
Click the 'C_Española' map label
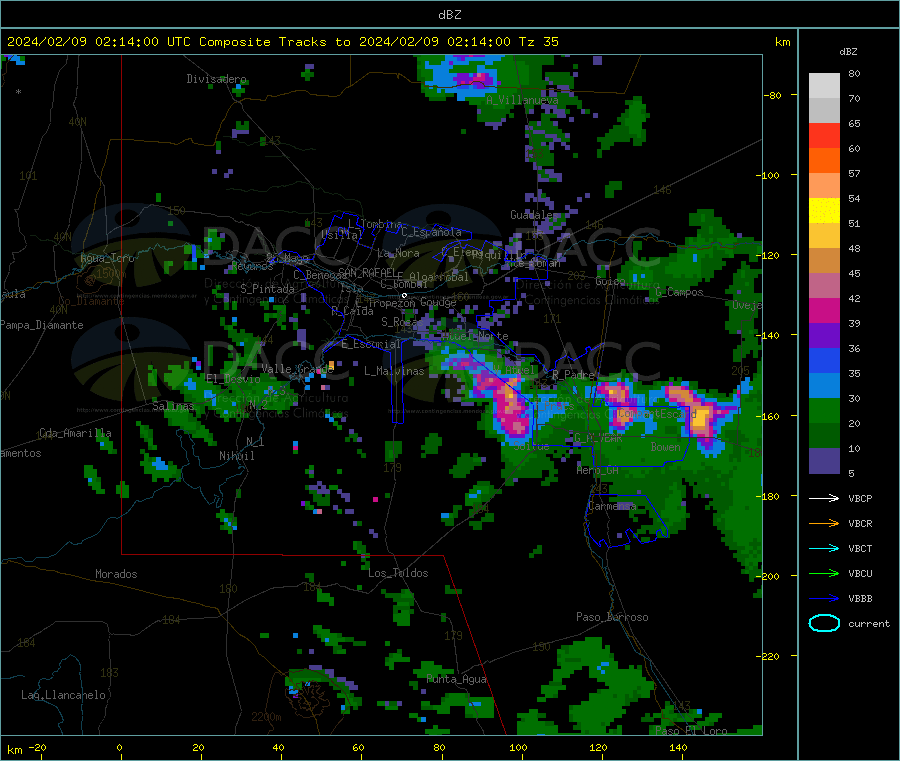click(432, 232)
